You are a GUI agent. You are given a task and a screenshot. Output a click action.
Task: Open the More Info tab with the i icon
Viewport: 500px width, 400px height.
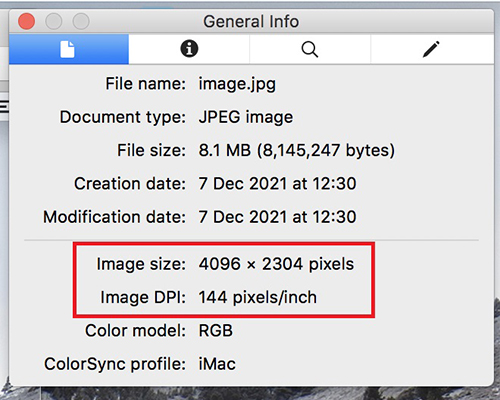point(189,49)
